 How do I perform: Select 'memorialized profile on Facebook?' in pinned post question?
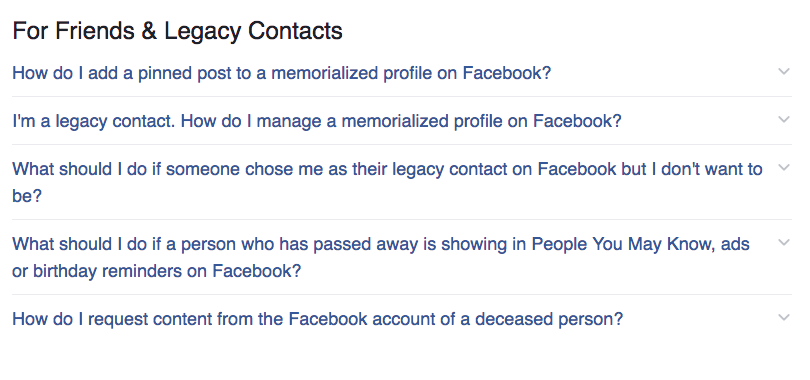[411, 73]
